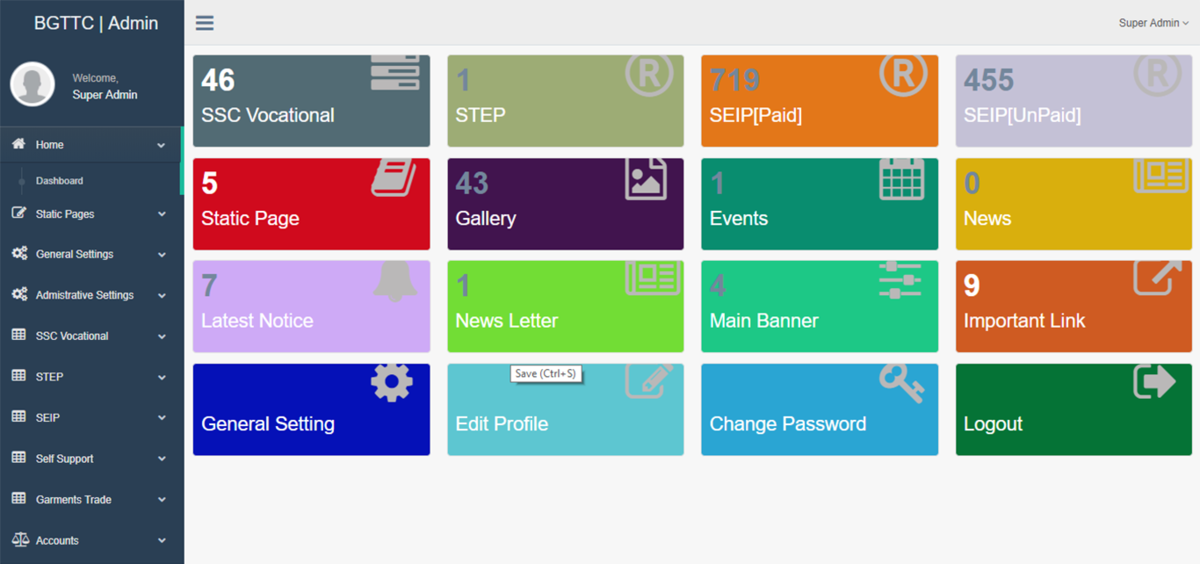1200x564 pixels.
Task: Expand the General Settings chevron
Action: [x=162, y=255]
